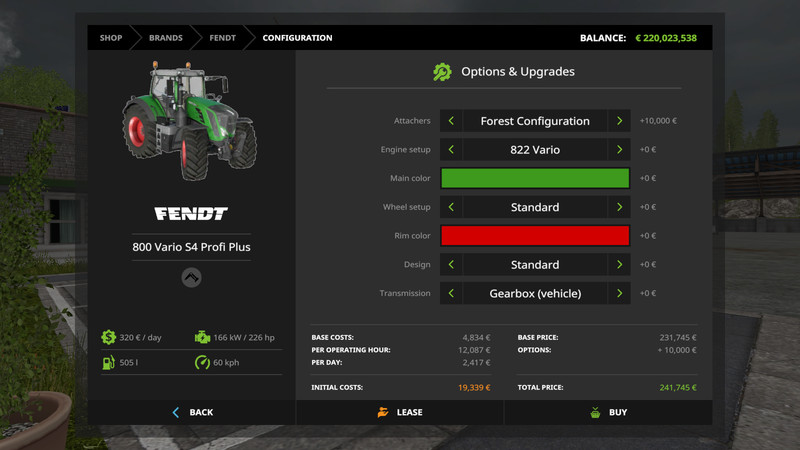Click the max speed gauge icon

tap(202, 363)
